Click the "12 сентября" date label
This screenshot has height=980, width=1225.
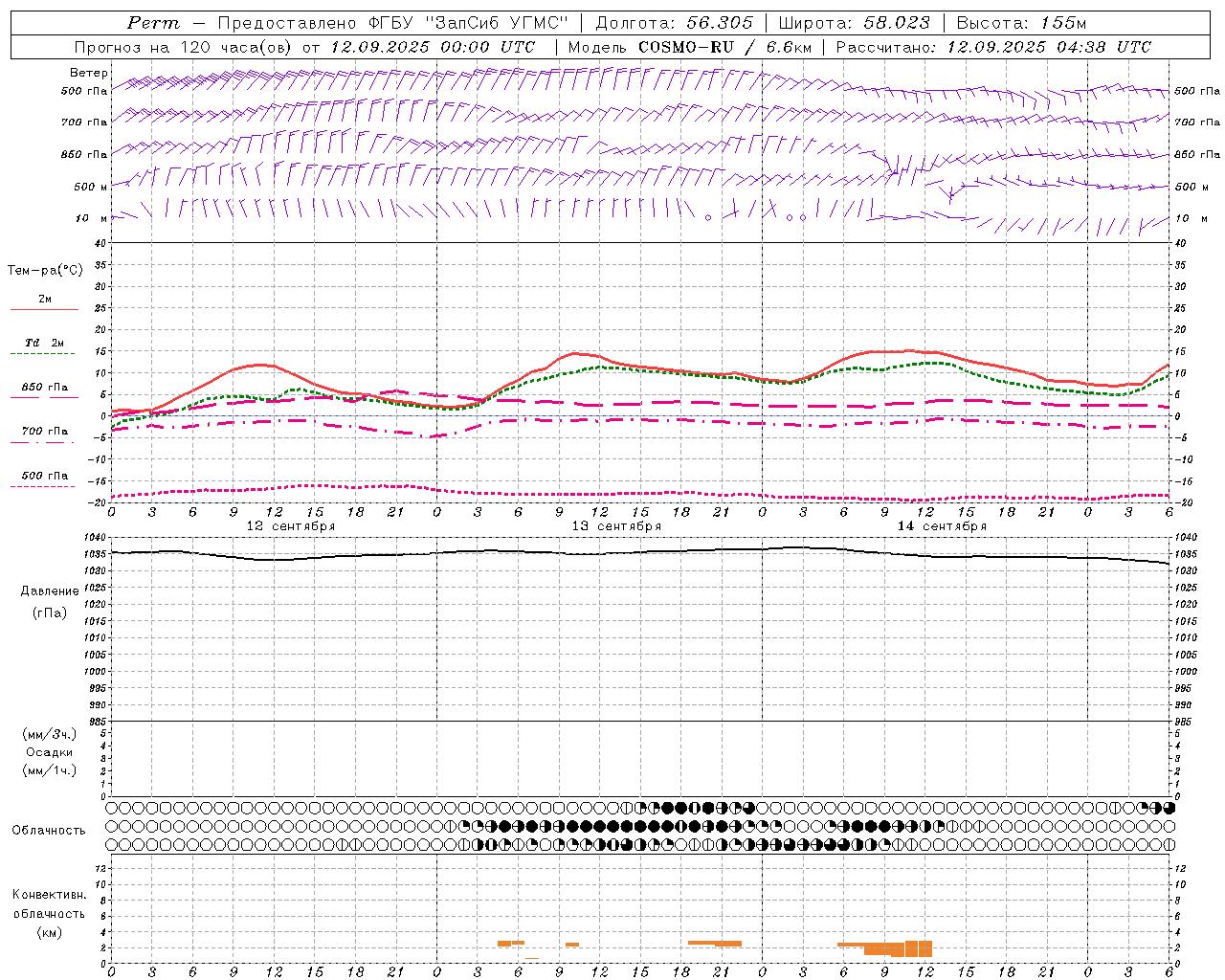[291, 525]
